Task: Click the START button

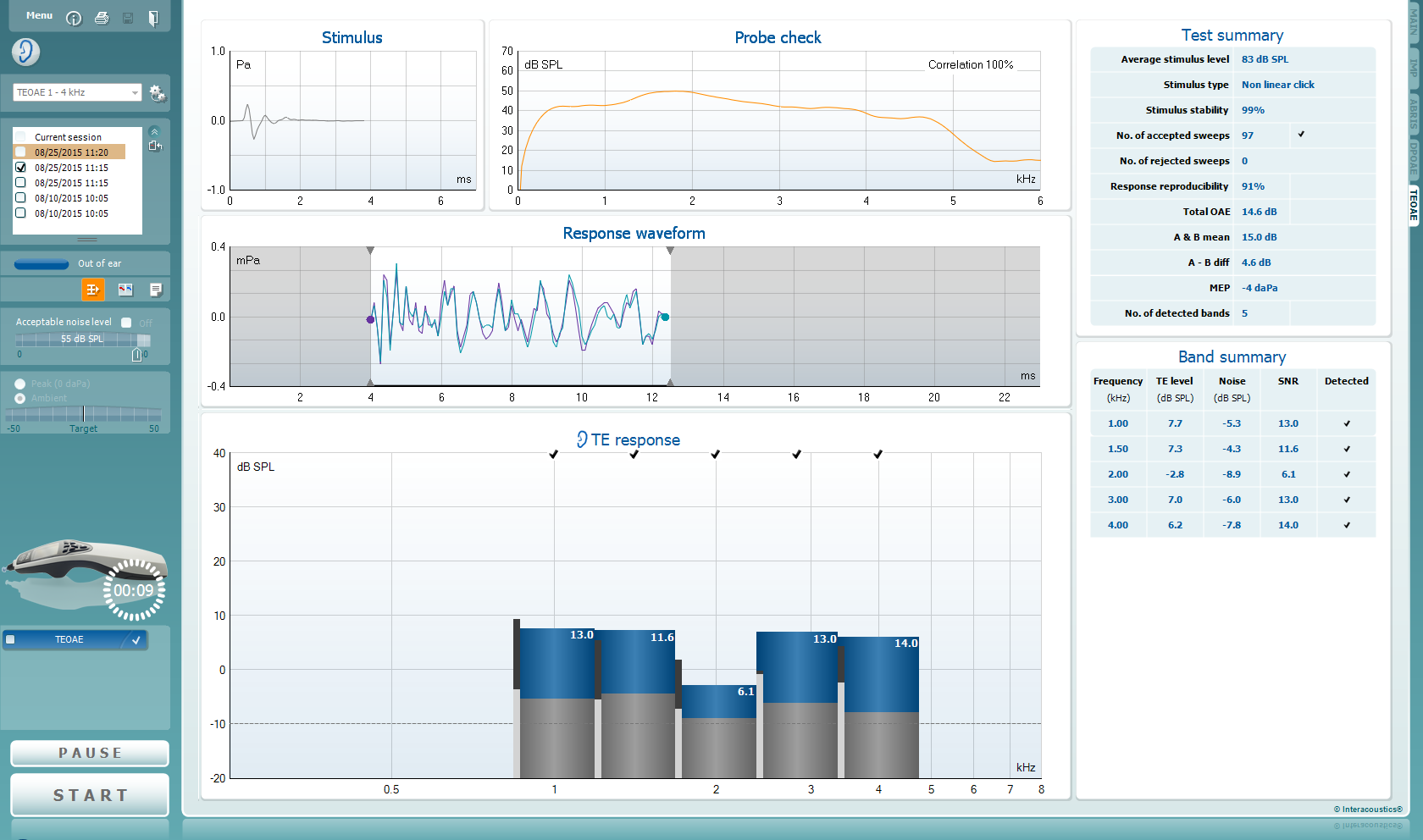Action: (x=90, y=795)
